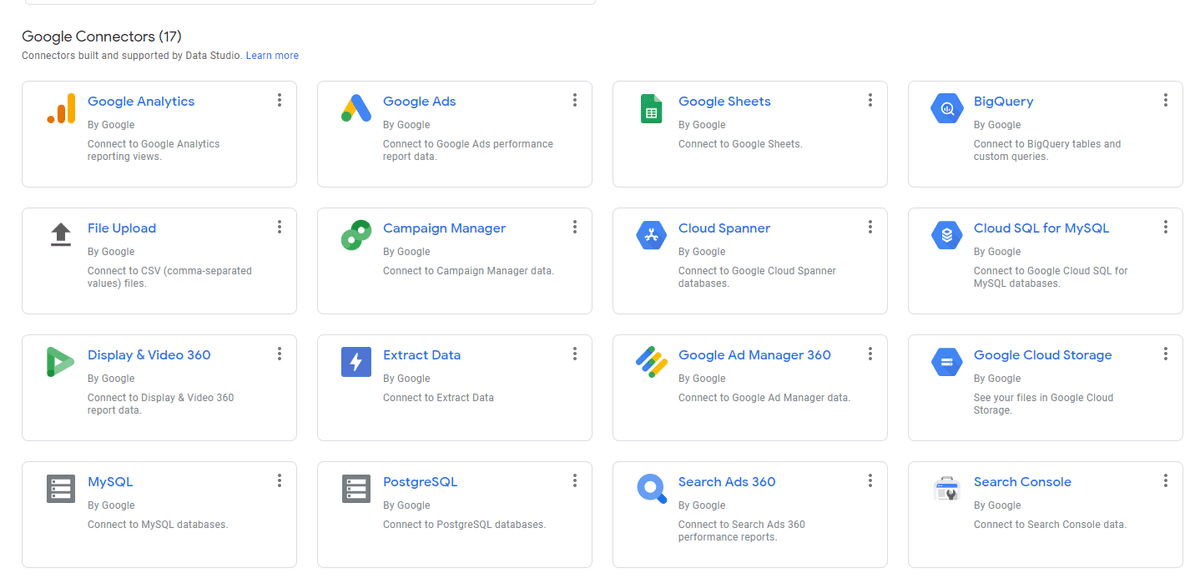Click the Extract Data lightning icon

pos(356,362)
